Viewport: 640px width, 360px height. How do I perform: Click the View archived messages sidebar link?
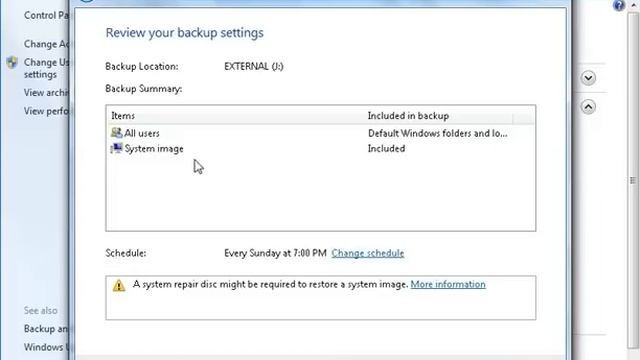46,93
